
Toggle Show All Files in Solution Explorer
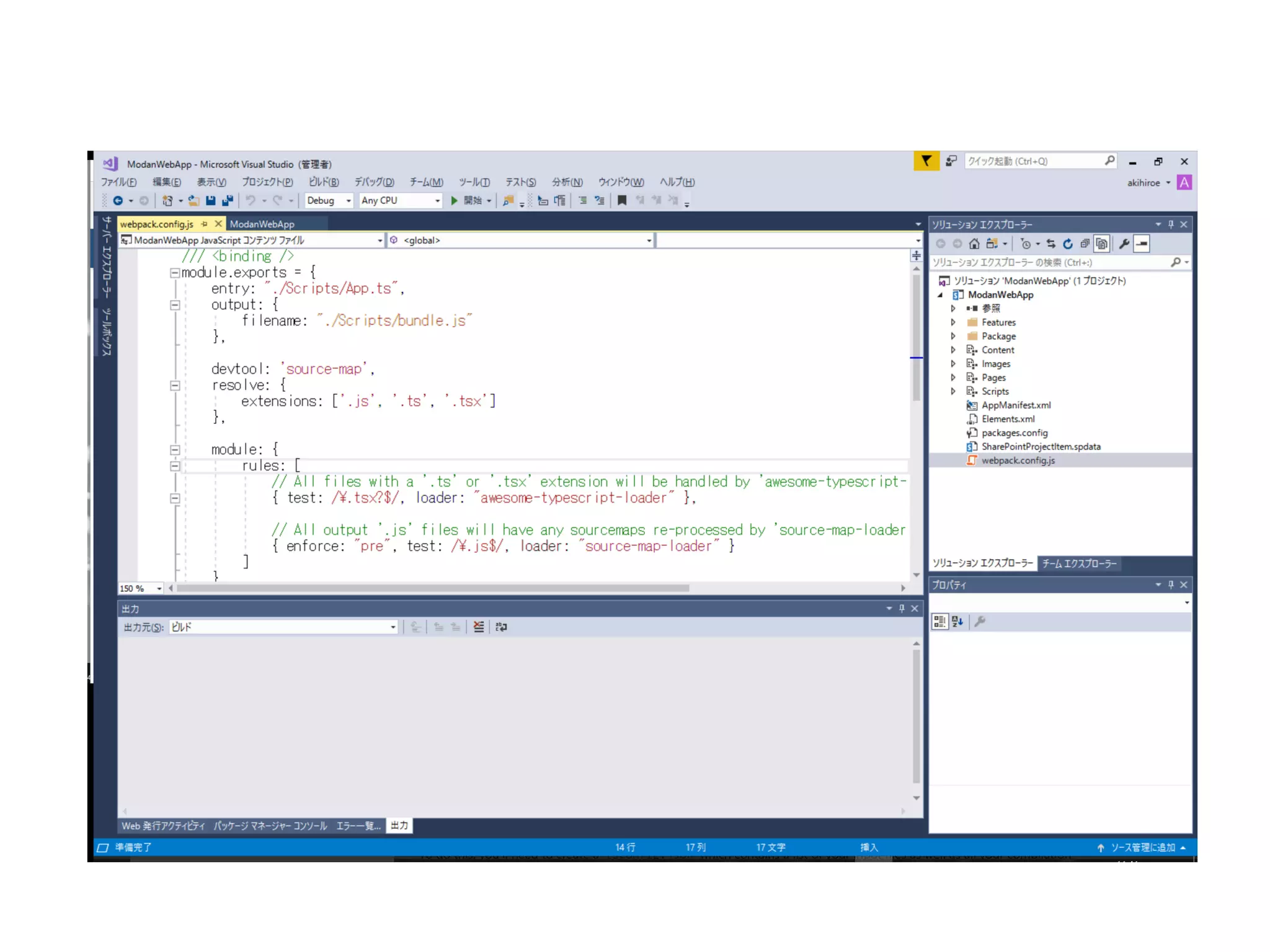point(1102,244)
